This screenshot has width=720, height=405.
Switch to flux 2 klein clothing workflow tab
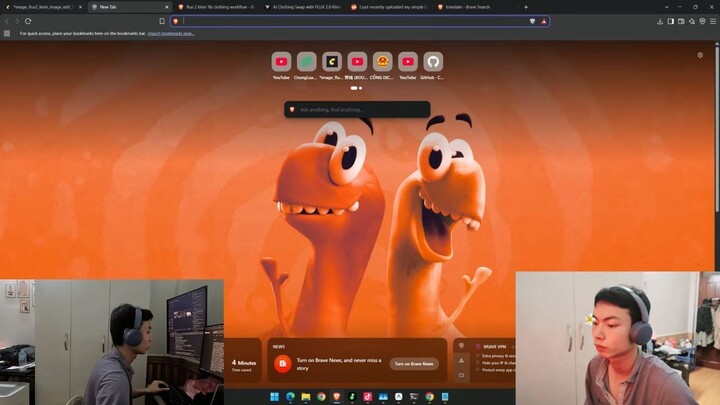216,7
